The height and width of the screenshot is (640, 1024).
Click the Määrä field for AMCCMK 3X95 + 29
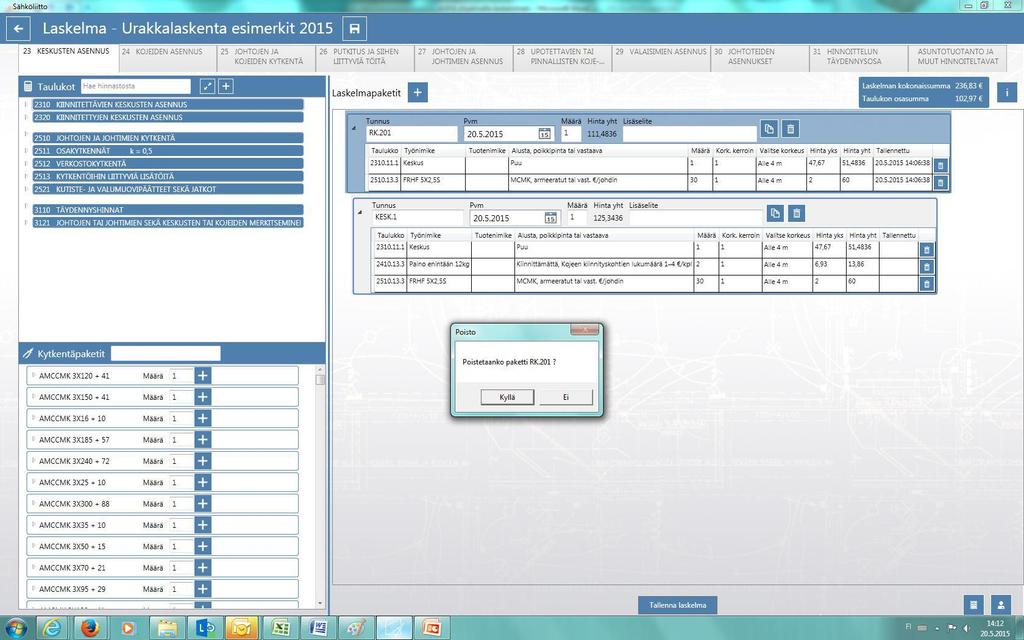[181, 589]
